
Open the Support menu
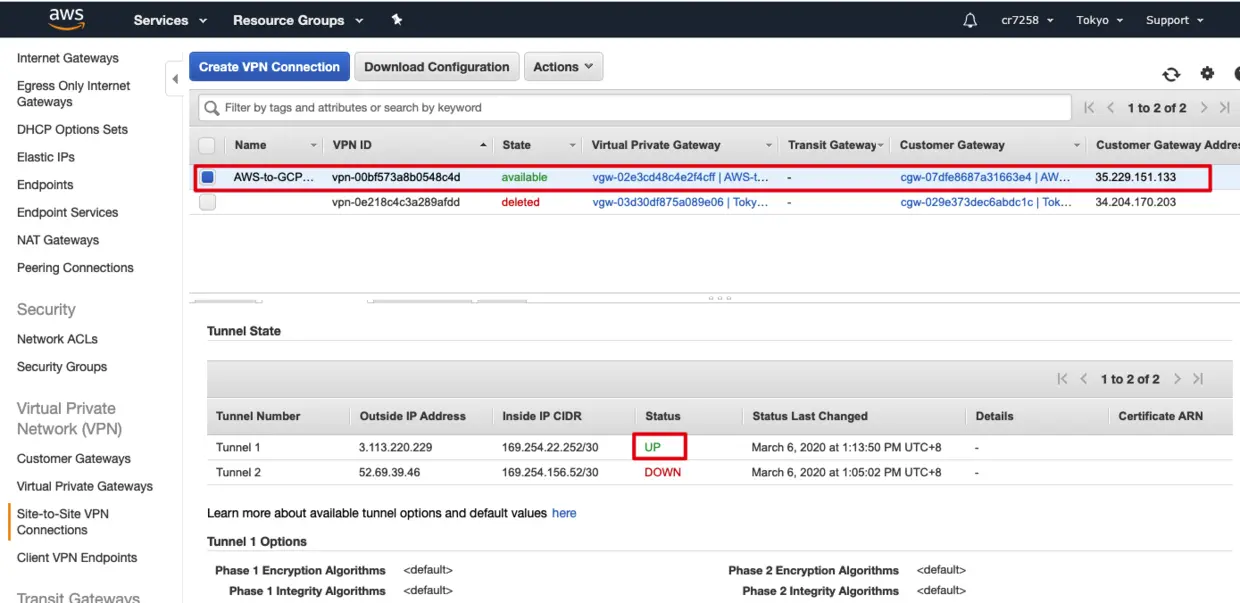click(x=1174, y=20)
